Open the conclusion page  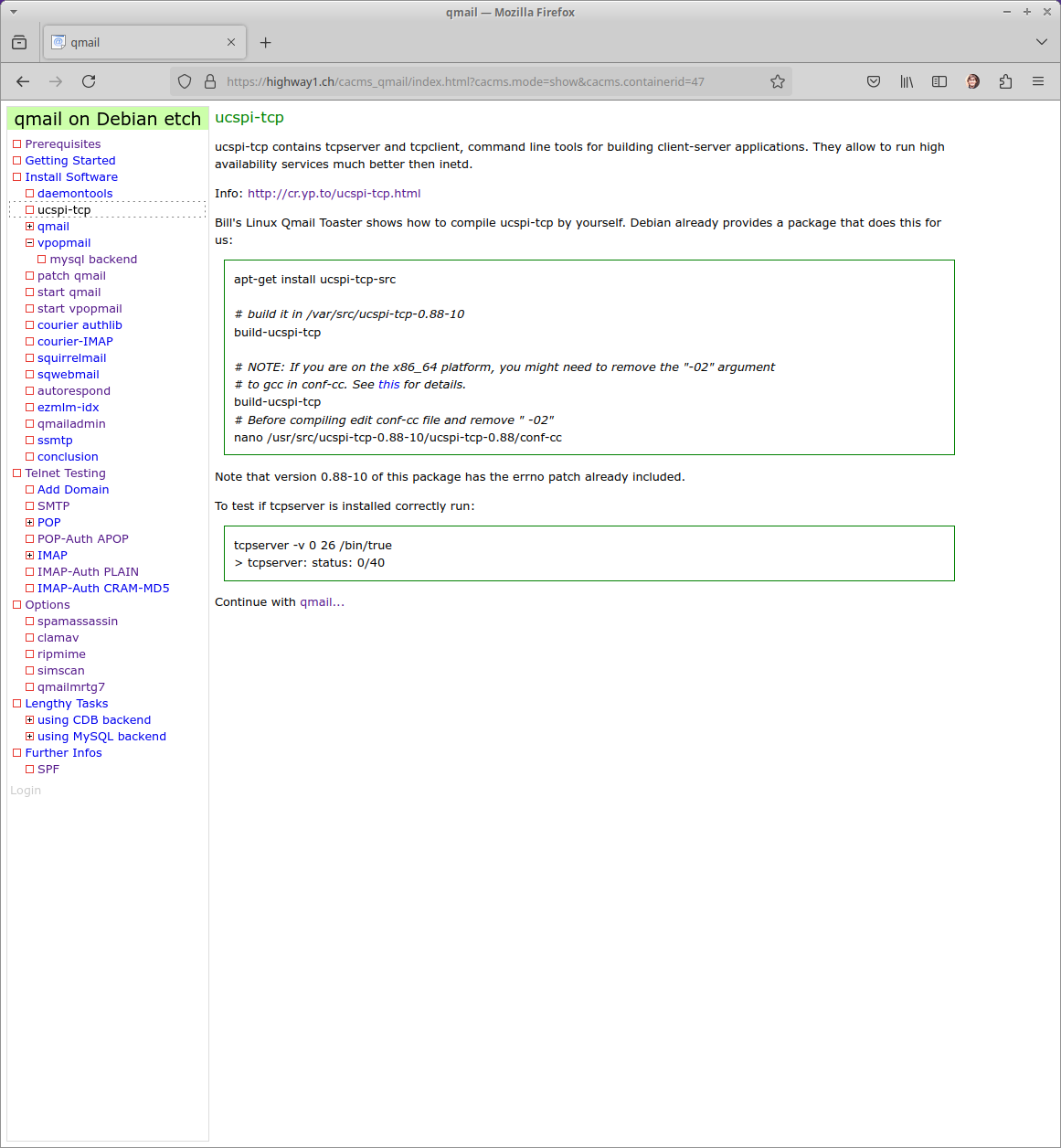tap(68, 457)
